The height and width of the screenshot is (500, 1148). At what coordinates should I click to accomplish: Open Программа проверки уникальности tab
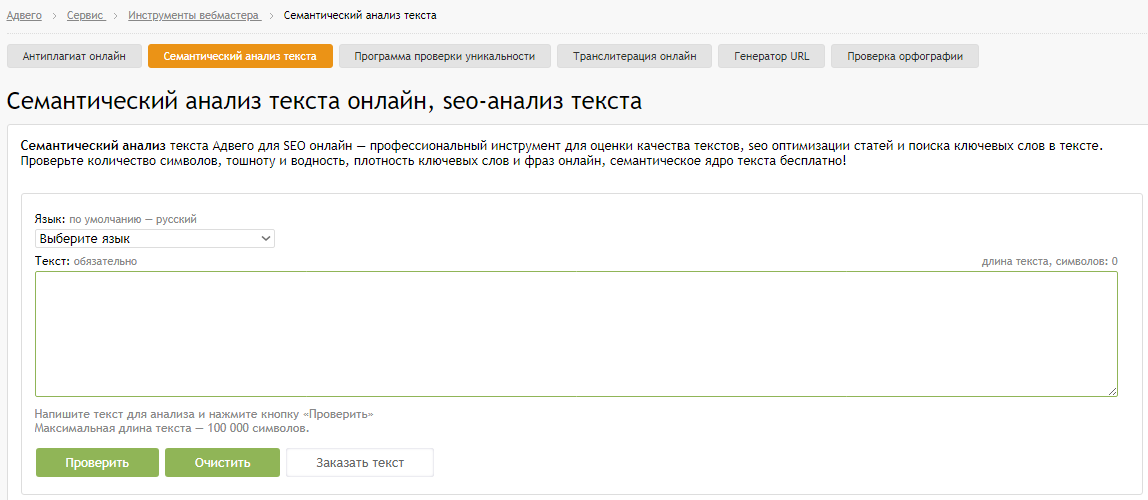(x=445, y=56)
